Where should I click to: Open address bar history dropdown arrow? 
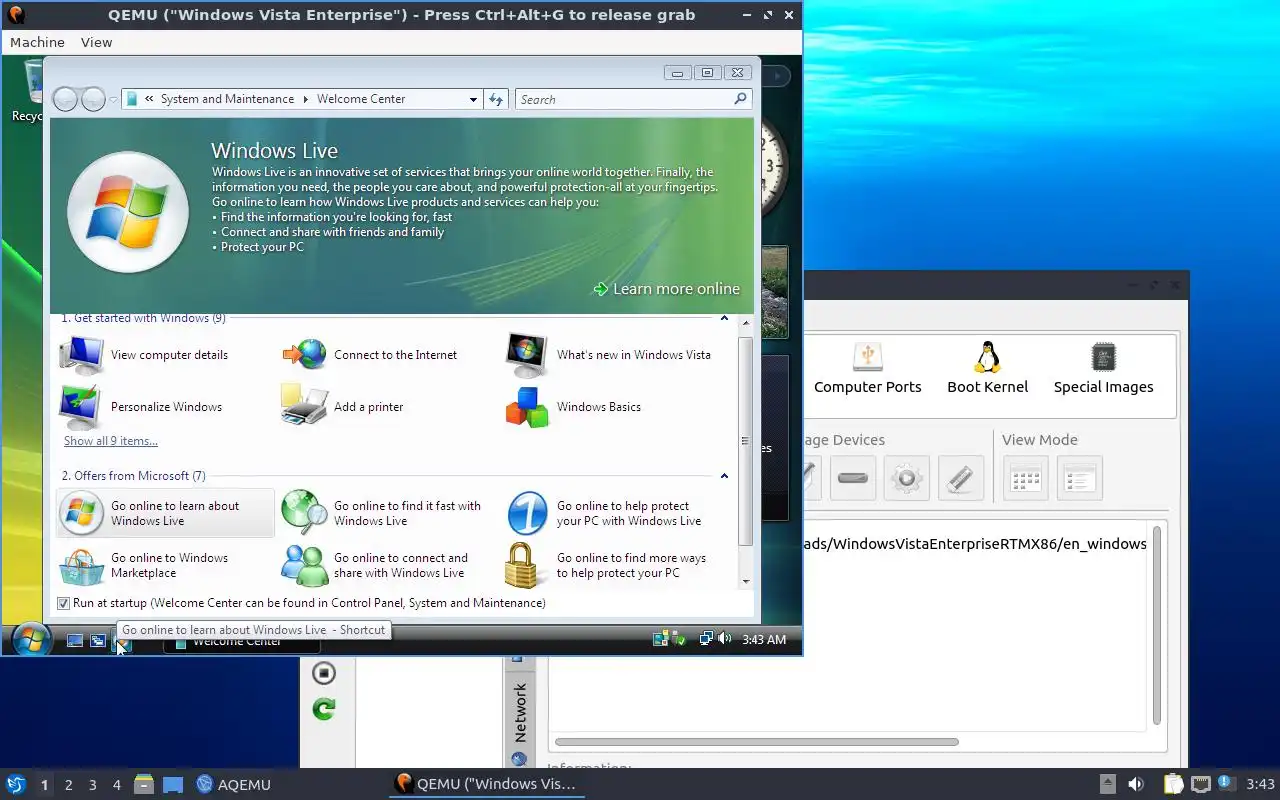473,99
